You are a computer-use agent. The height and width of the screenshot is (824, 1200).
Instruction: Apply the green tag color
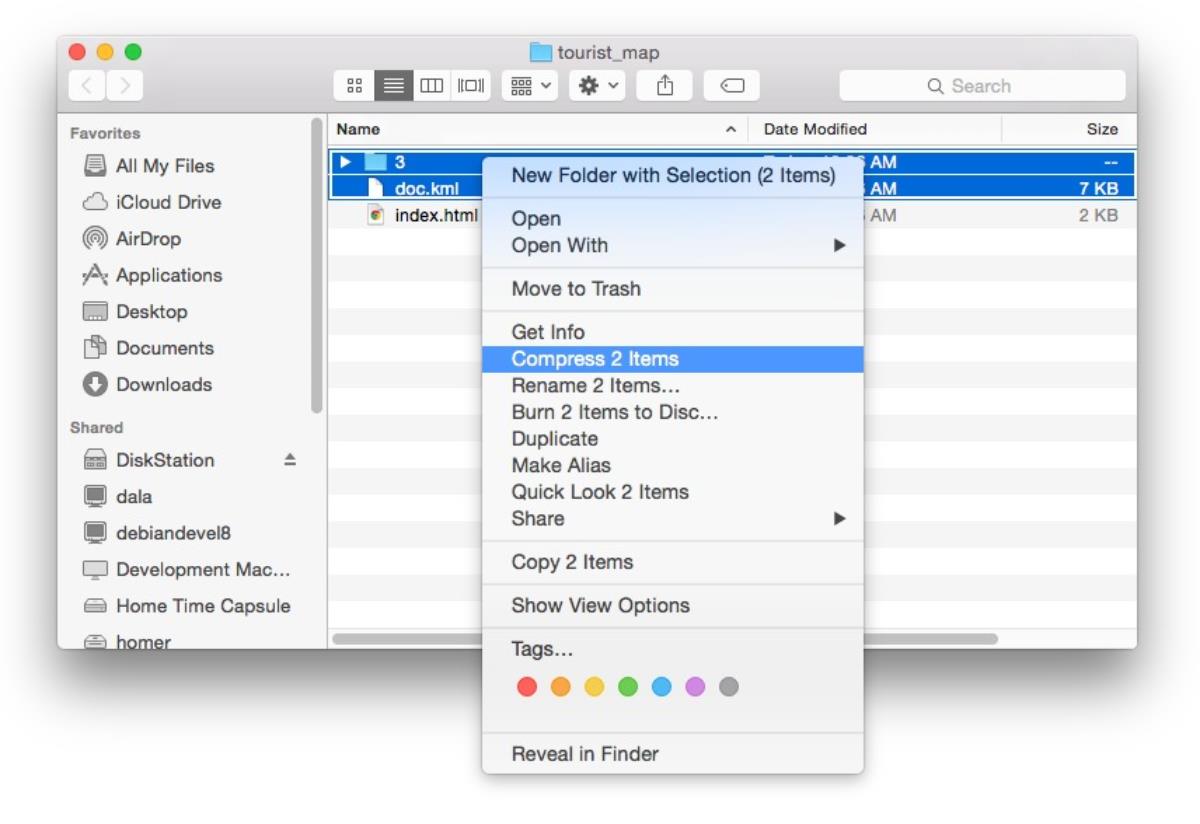[628, 687]
